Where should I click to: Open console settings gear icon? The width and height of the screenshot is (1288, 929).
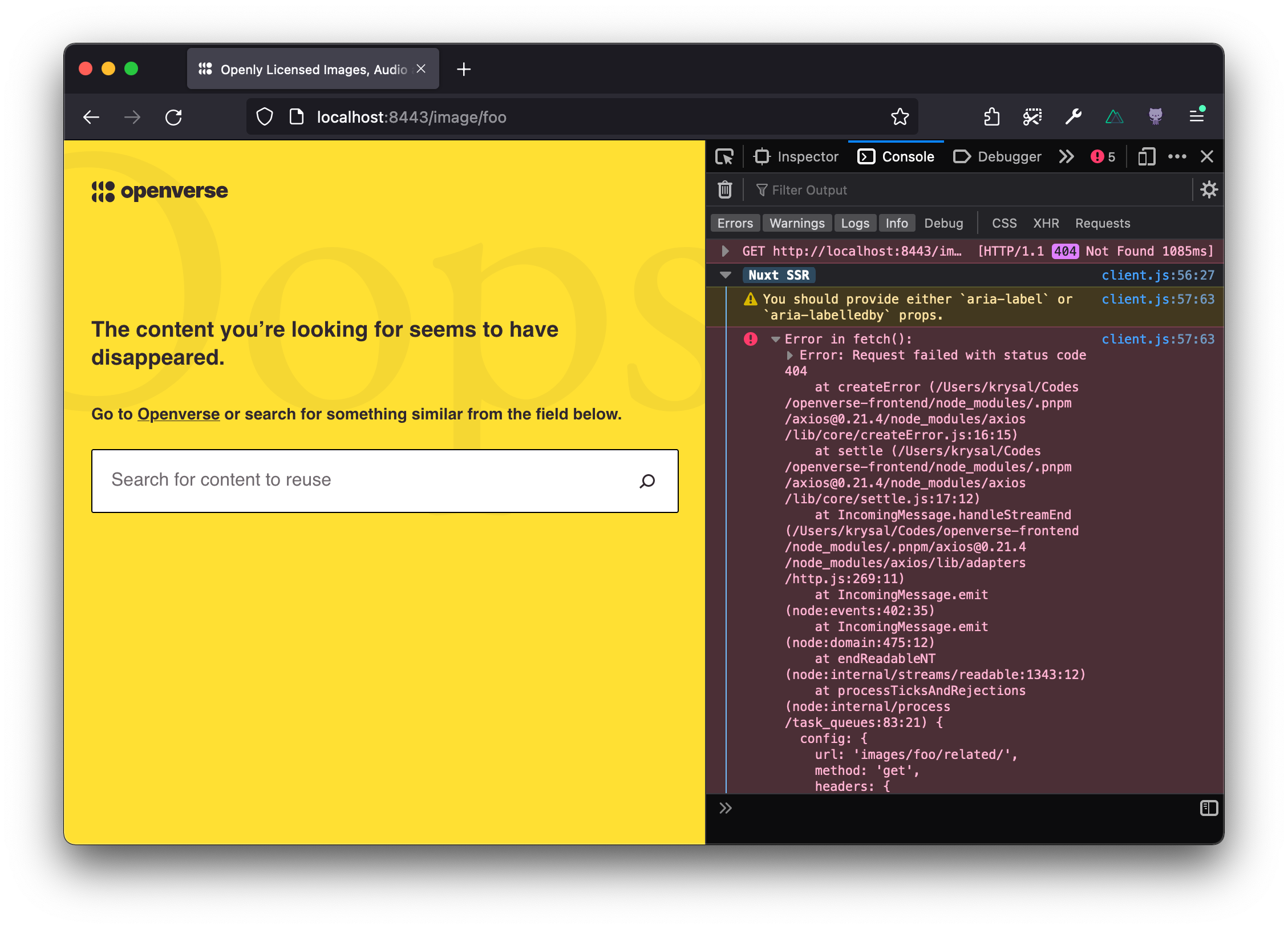[x=1209, y=190]
